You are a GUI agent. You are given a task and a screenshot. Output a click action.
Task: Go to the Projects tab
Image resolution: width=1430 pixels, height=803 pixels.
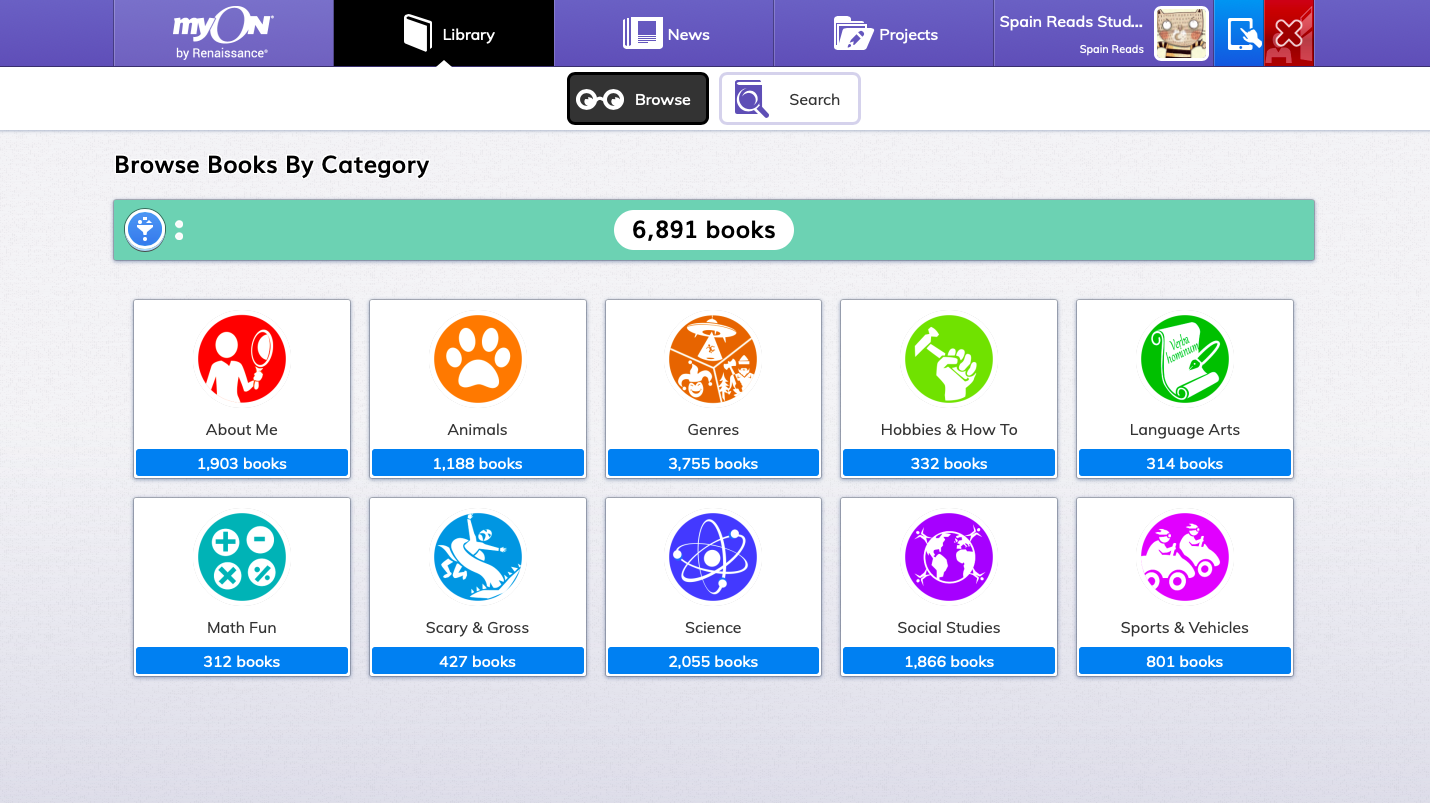coord(884,34)
